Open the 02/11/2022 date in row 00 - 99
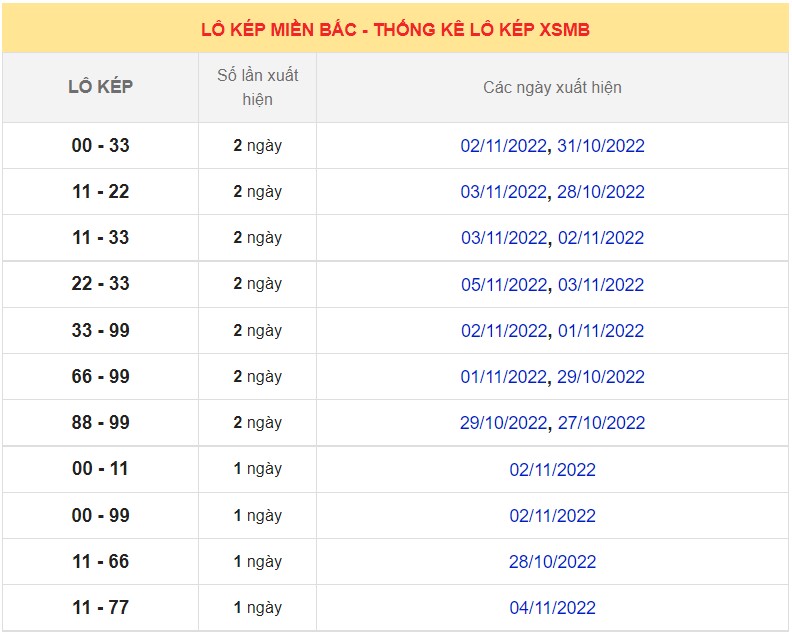792x633 pixels. (553, 516)
